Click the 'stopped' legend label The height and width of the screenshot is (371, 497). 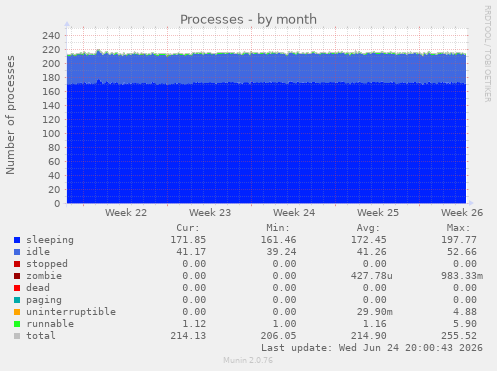[47, 264]
